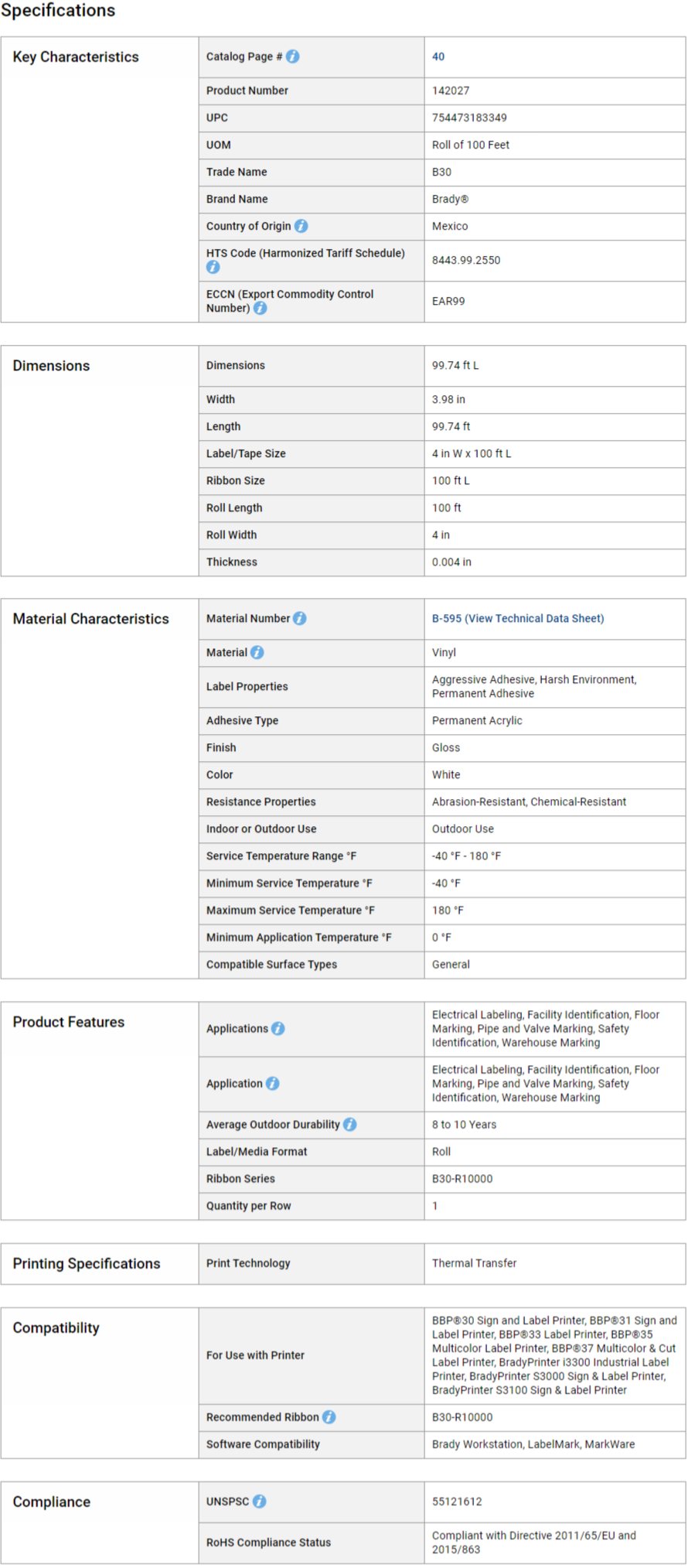Click HTS Code info icon
688x1568 pixels.
[x=213, y=267]
